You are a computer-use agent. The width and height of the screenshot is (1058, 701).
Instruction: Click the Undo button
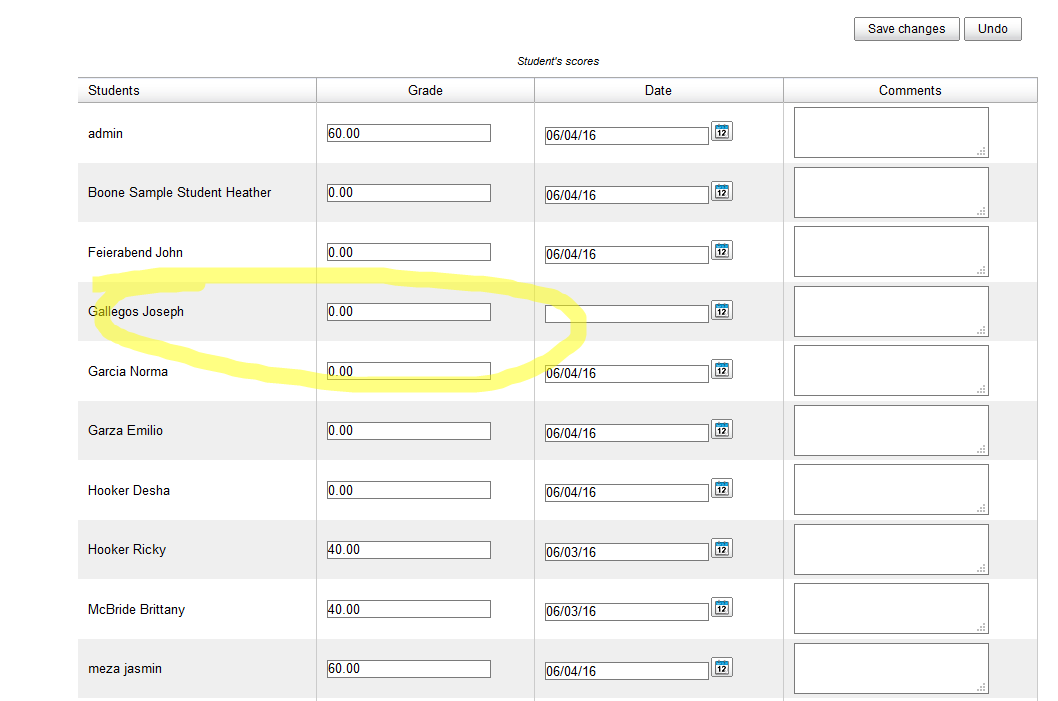point(992,29)
